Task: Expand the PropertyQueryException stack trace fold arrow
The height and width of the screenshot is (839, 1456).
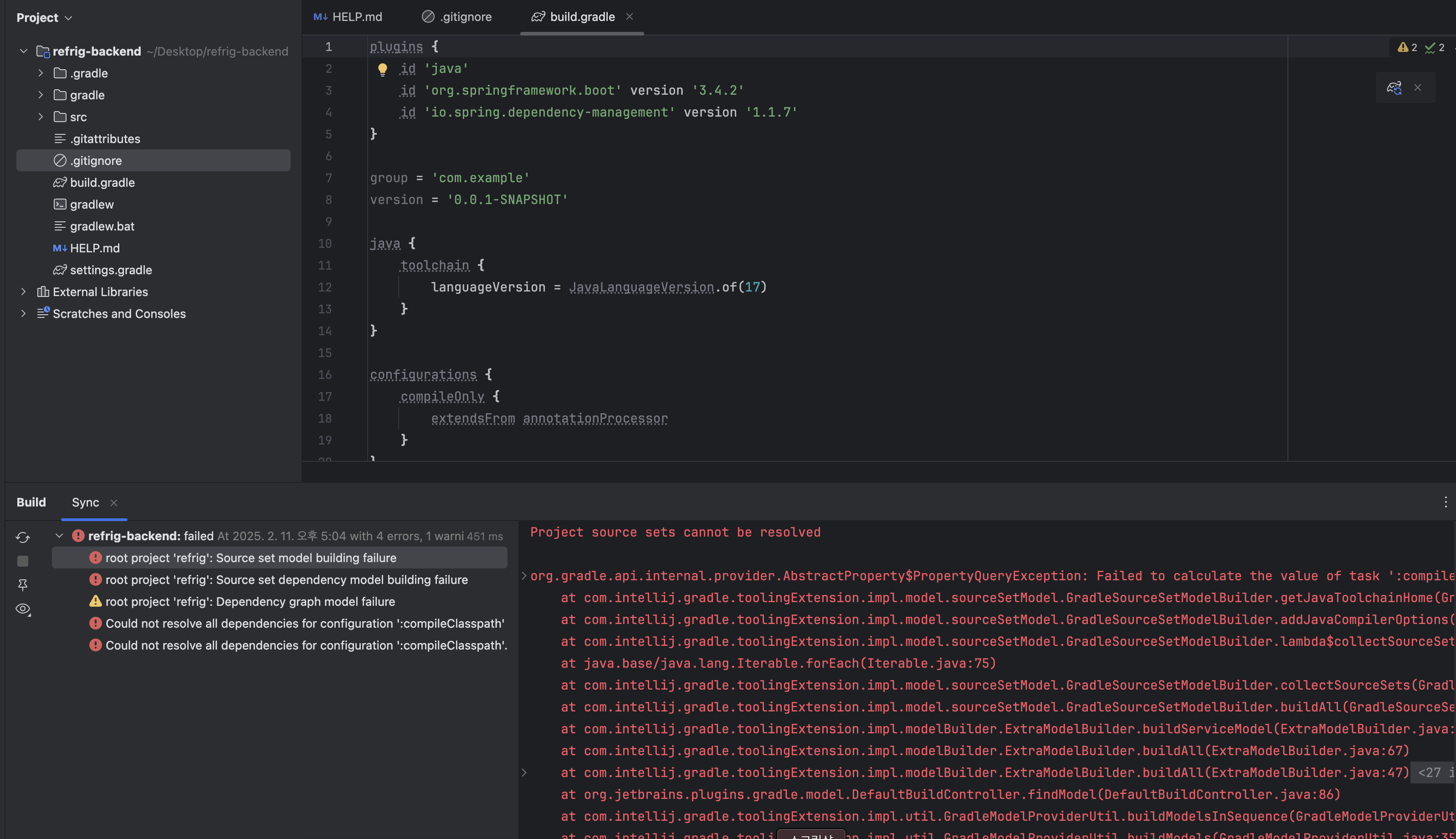Action: coord(524,576)
